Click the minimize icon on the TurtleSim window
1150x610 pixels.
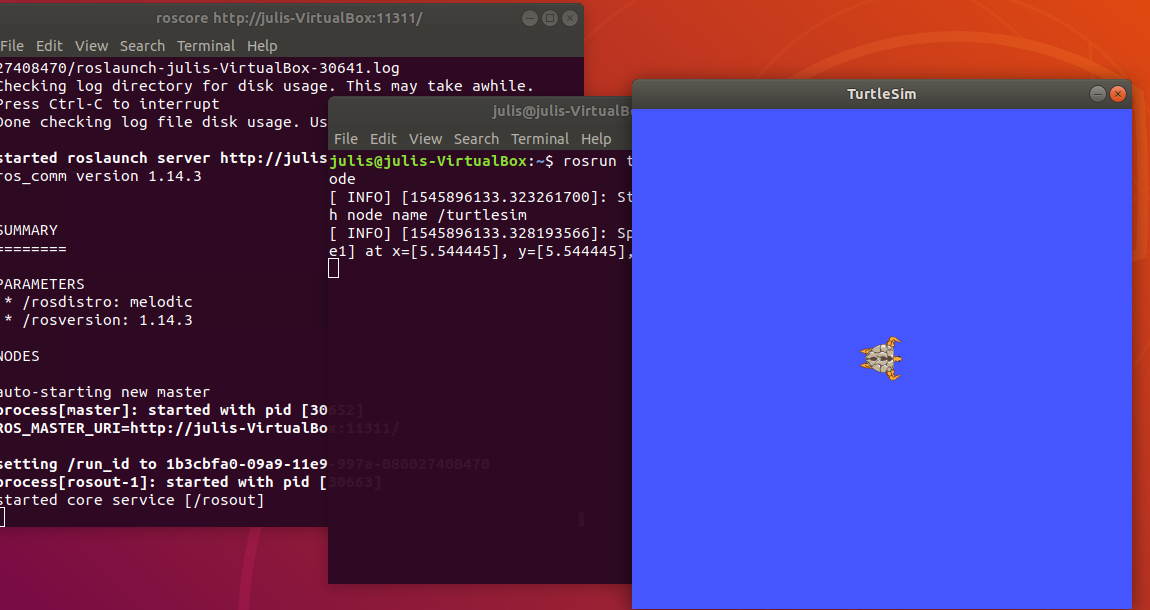click(x=1097, y=93)
